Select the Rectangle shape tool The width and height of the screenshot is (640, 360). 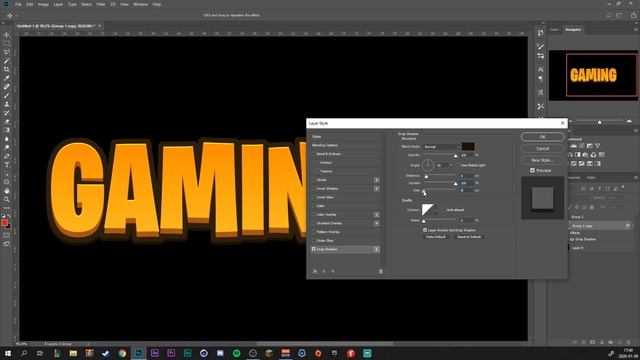click(7, 182)
